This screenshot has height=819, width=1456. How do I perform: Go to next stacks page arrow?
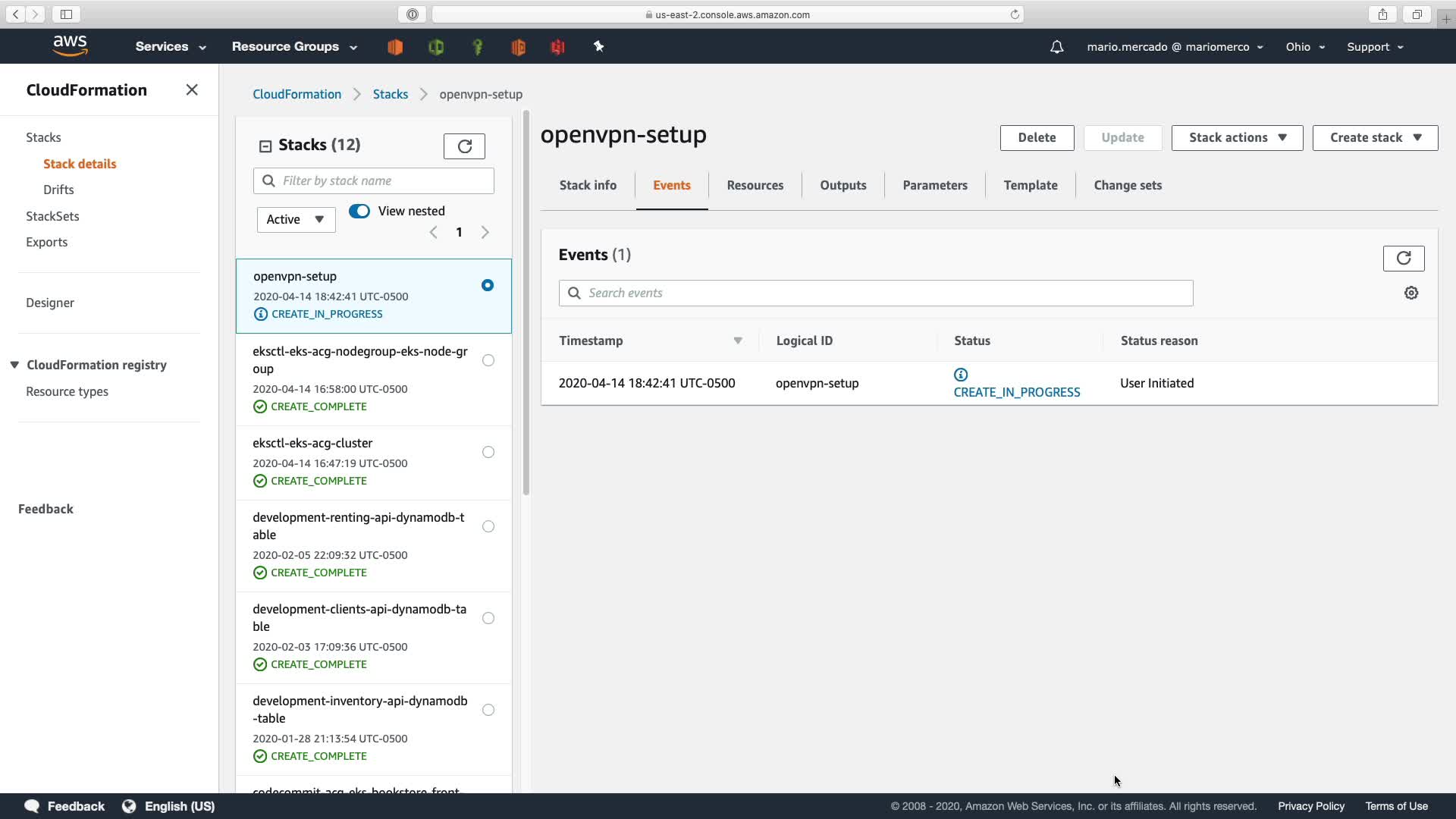point(485,233)
